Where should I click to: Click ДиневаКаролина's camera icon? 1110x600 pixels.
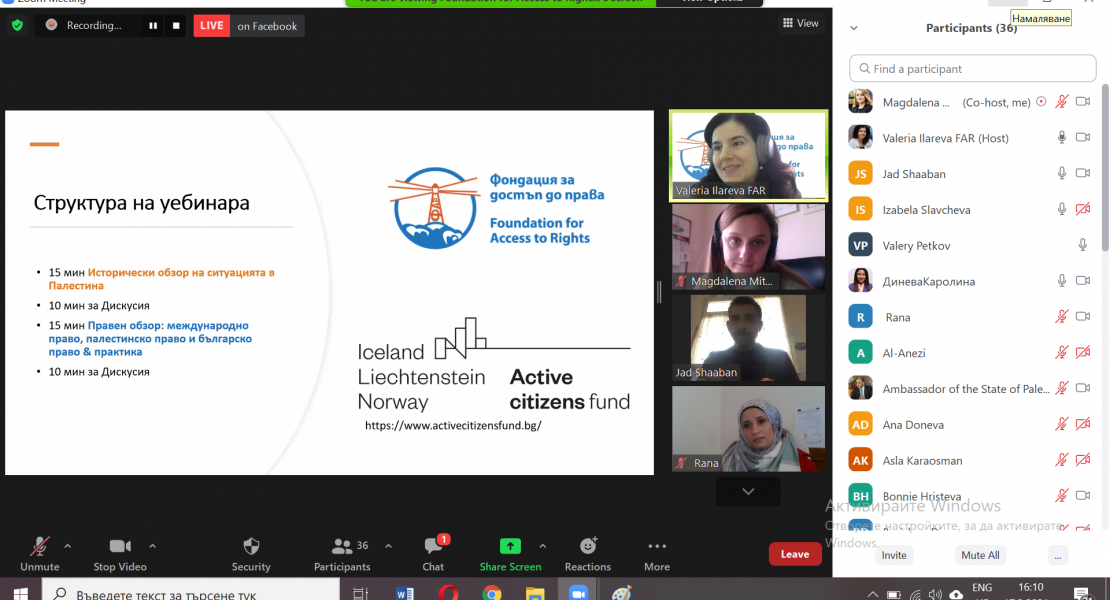tap(1083, 281)
